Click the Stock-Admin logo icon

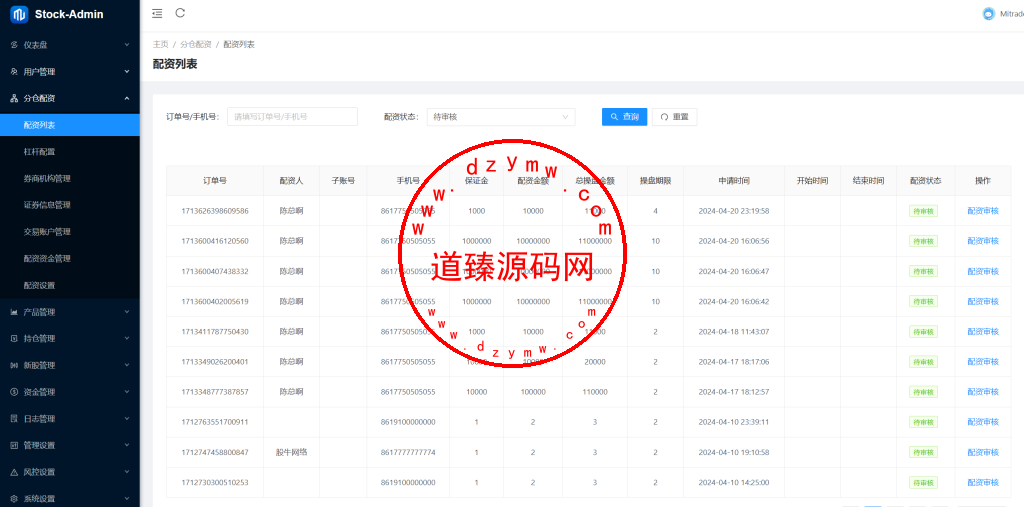[19, 14]
